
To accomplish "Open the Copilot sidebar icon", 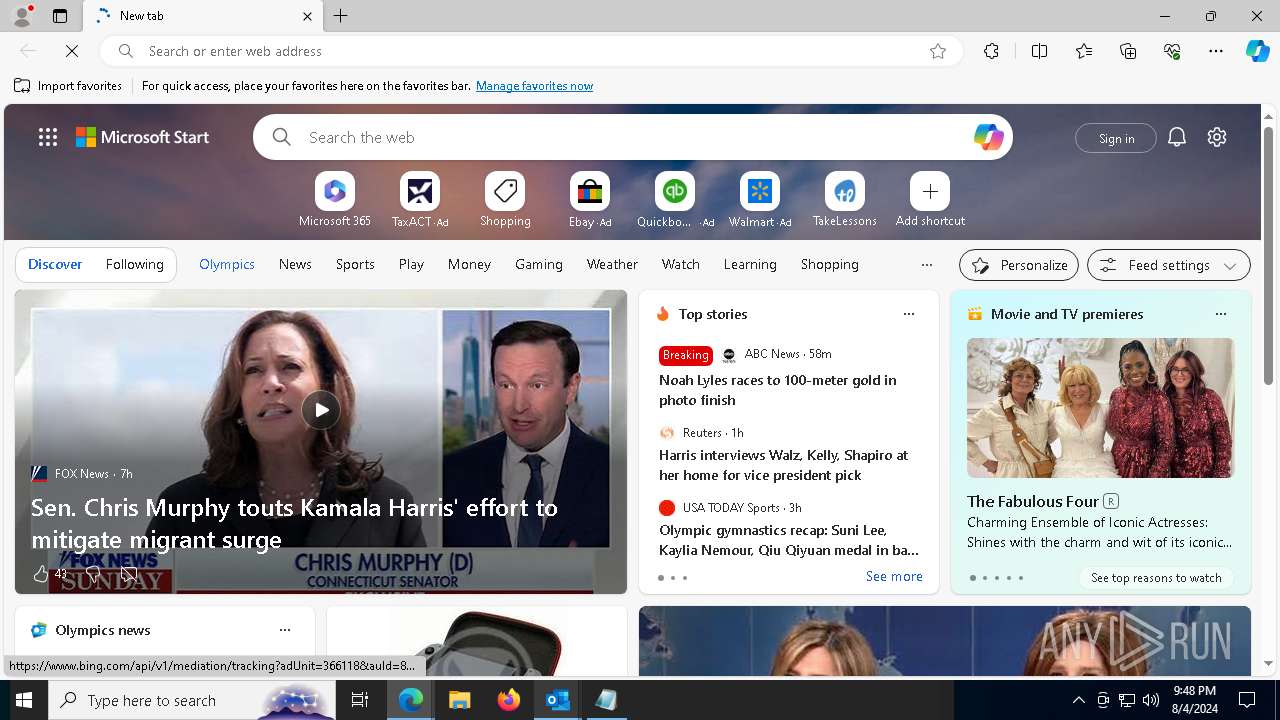I will click(1257, 51).
